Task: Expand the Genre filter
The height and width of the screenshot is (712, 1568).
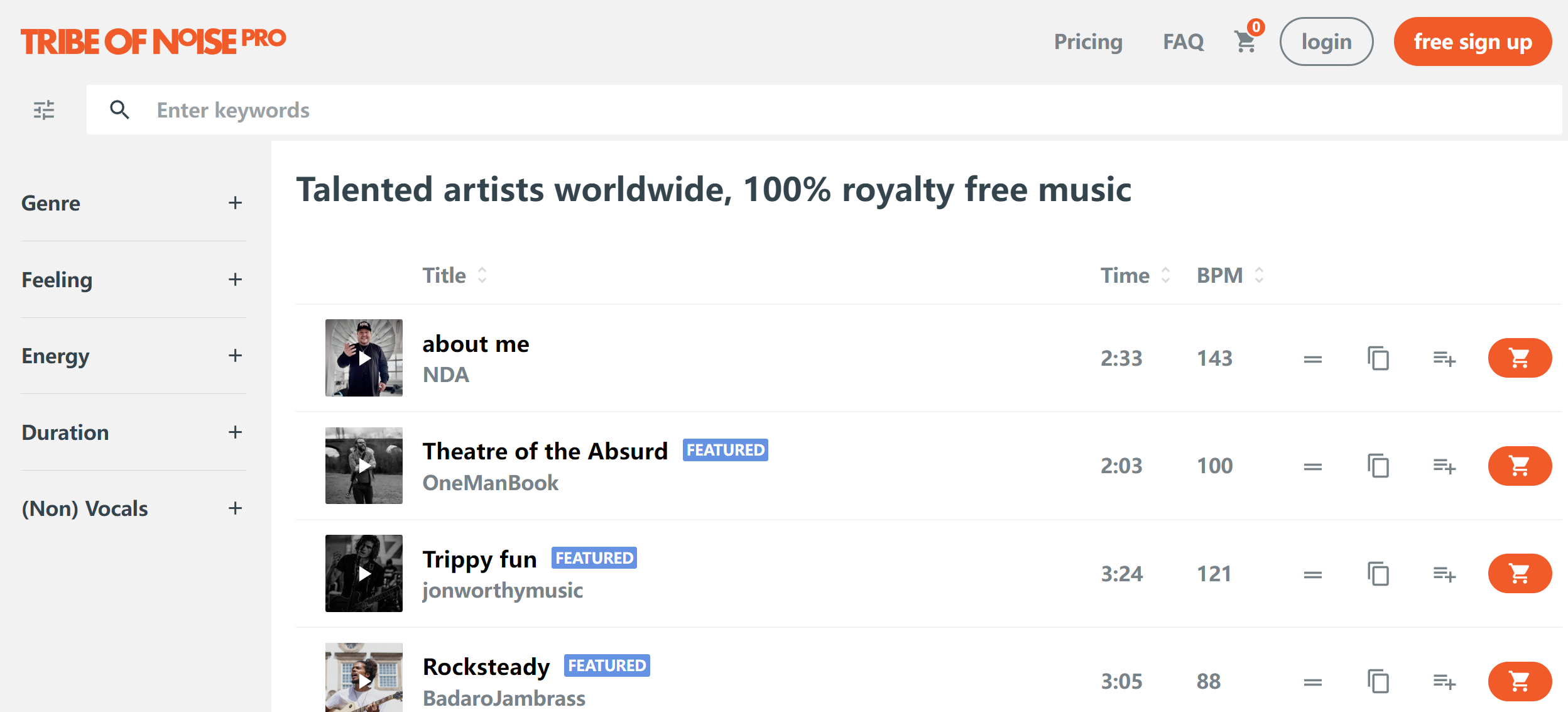Action: (235, 203)
